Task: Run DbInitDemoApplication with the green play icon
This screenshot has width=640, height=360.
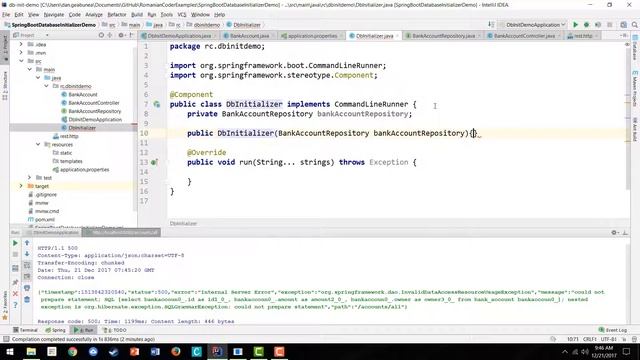Action: click(x=576, y=25)
